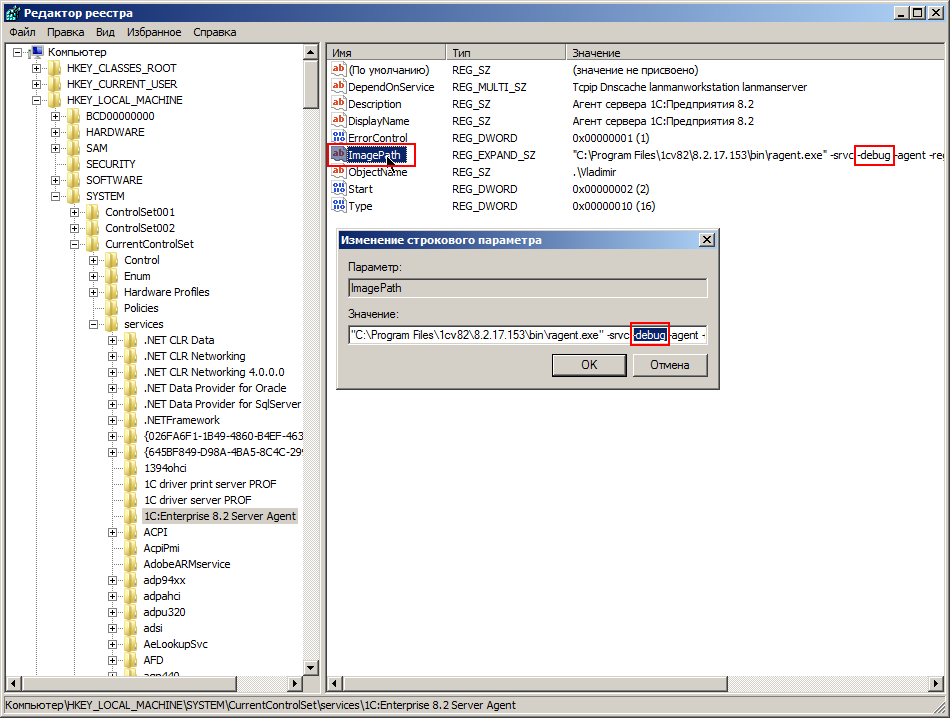This screenshot has width=950, height=718.
Task: Expand the SOFTWARE key
Action: pos(55,180)
